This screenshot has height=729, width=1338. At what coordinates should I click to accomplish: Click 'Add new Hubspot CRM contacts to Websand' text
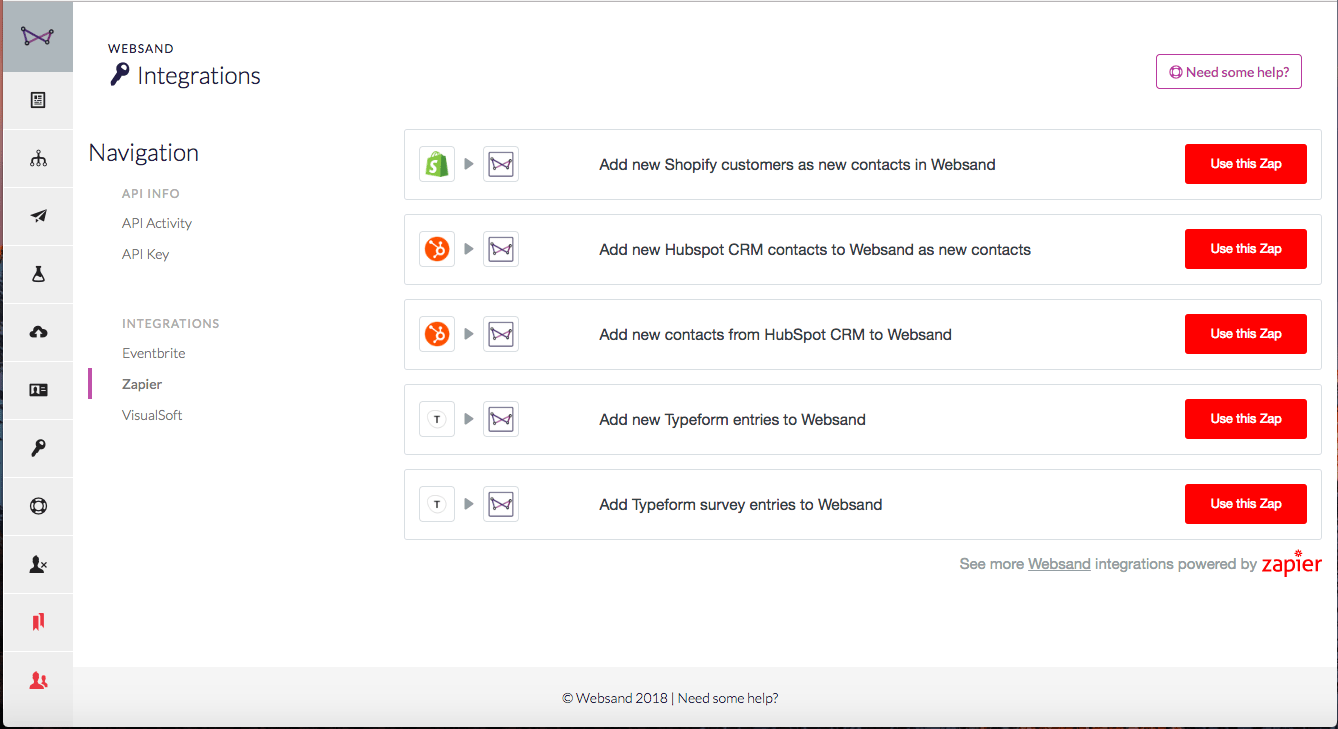point(815,250)
